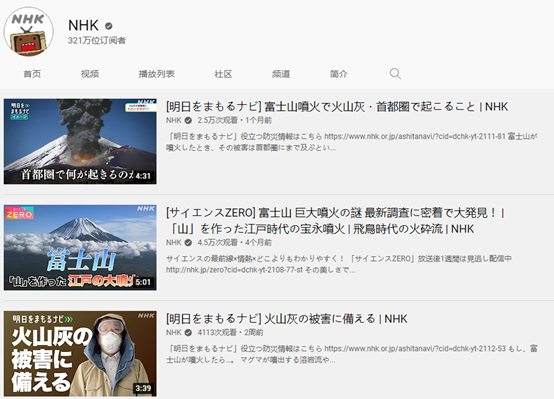Image resolution: width=554 pixels, height=399 pixels.
Task: Click the 321万位订阅者 subscriber count
Action: tap(97, 41)
